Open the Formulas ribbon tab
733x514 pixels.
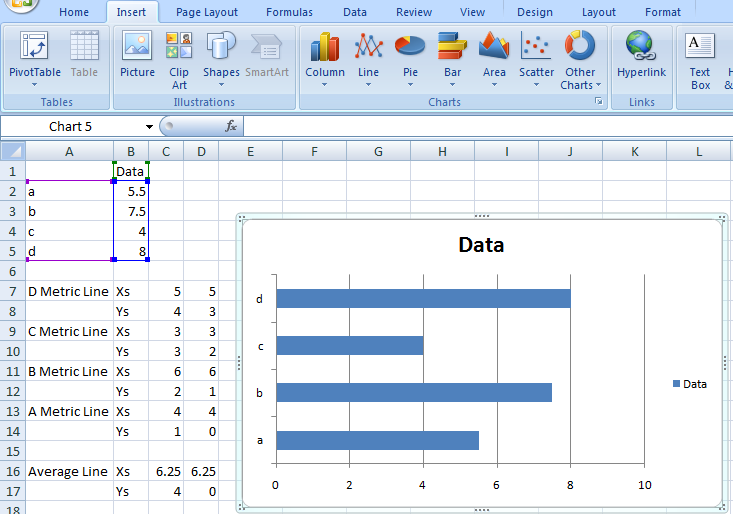point(289,12)
